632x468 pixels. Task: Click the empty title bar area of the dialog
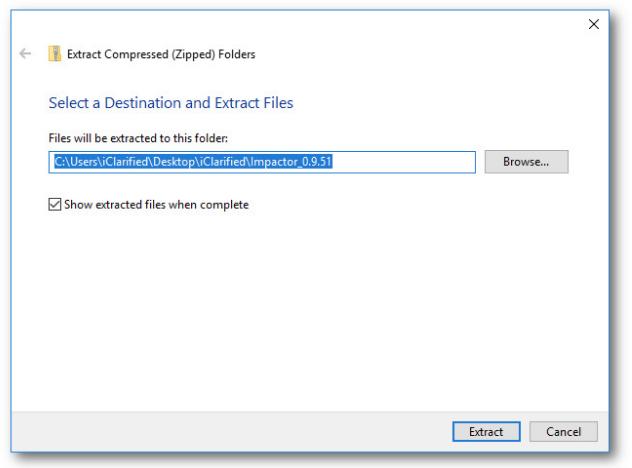[300, 23]
